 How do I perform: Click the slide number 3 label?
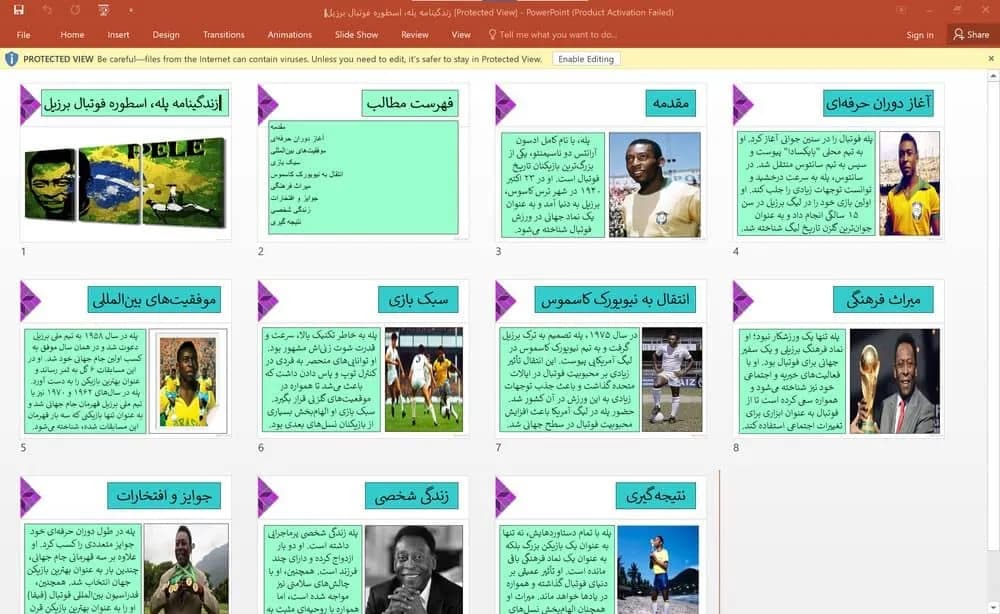499,252
